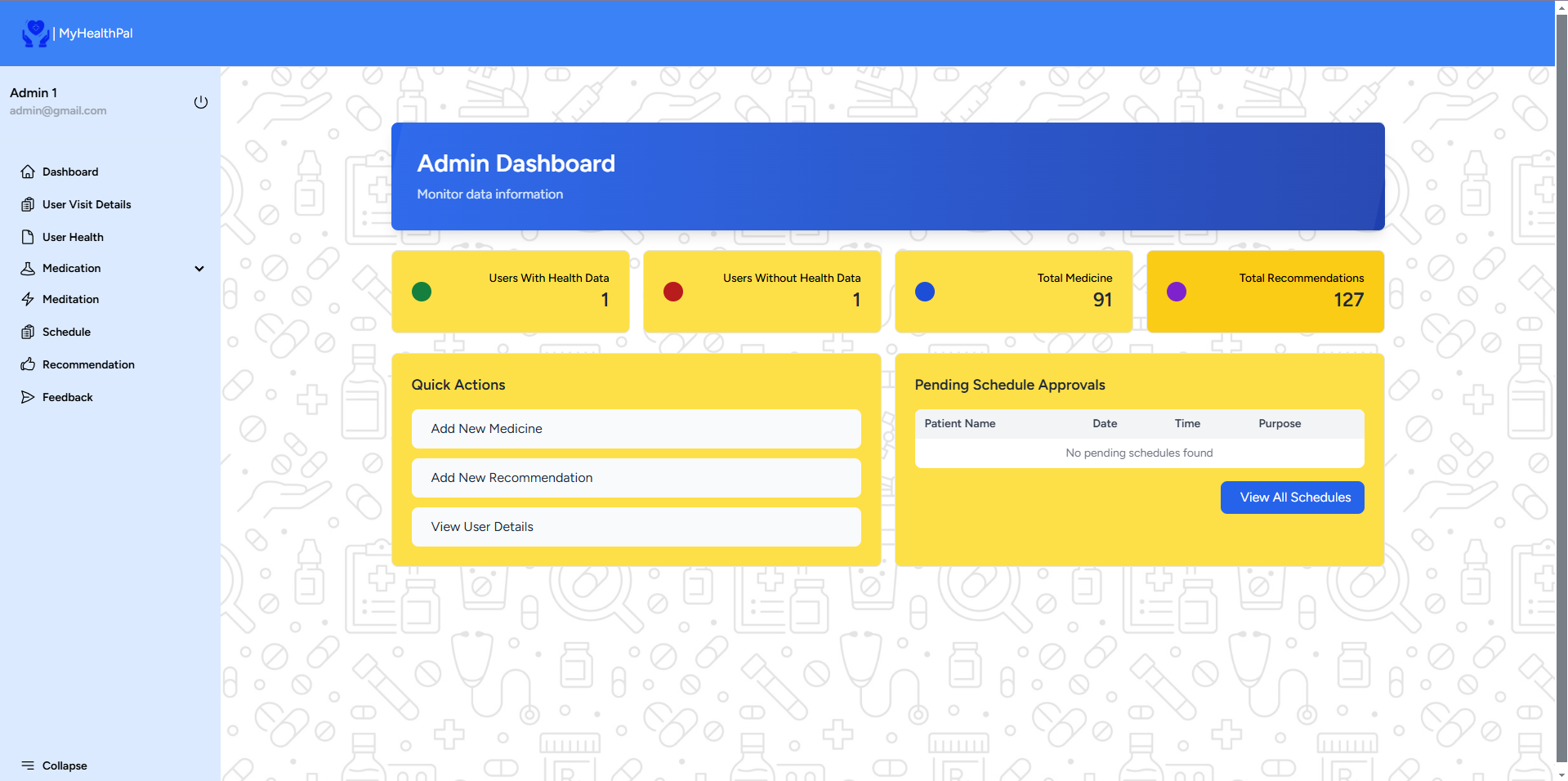Click the Dashboard home icon
Screen dimensions: 1568x781
(x=28, y=172)
